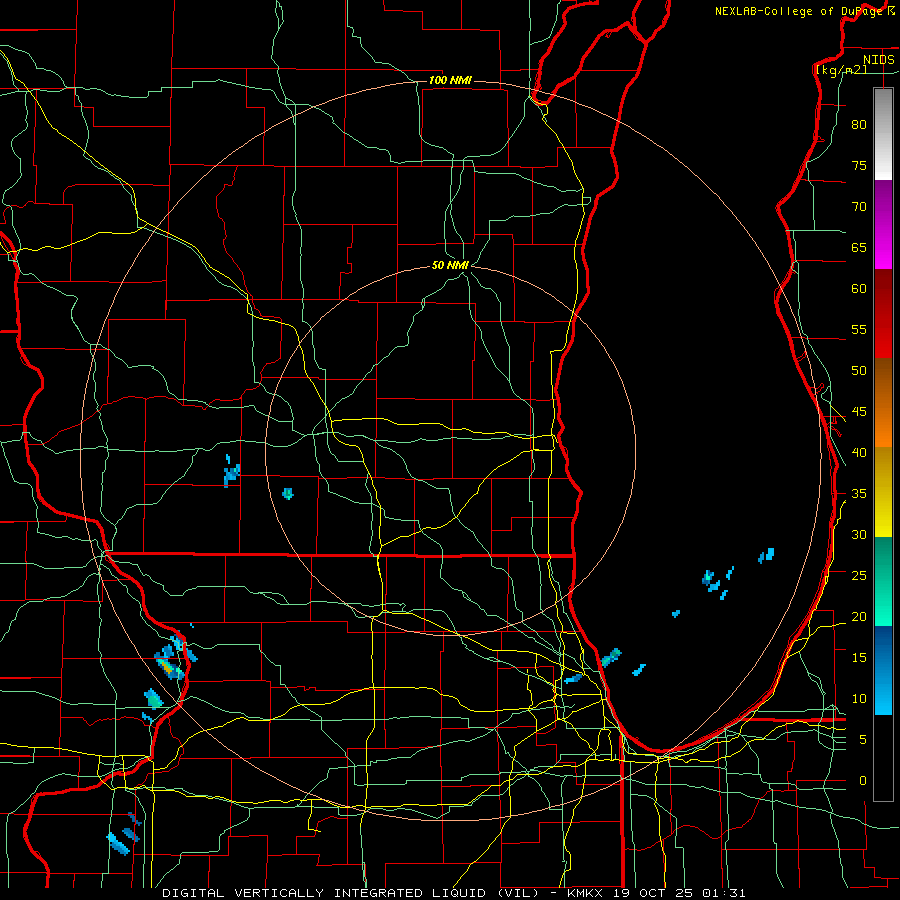Image resolution: width=900 pixels, height=900 pixels.
Task: Pick the yellow band of the color bar
Action: tap(883, 492)
